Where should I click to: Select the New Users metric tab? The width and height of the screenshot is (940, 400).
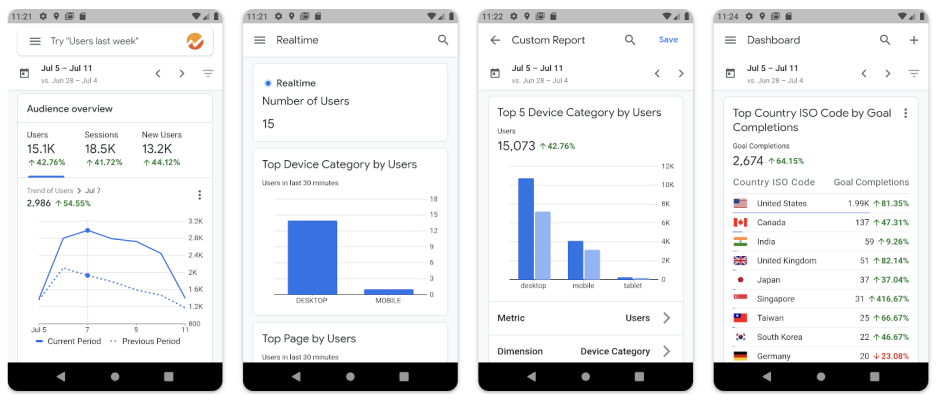pos(162,150)
